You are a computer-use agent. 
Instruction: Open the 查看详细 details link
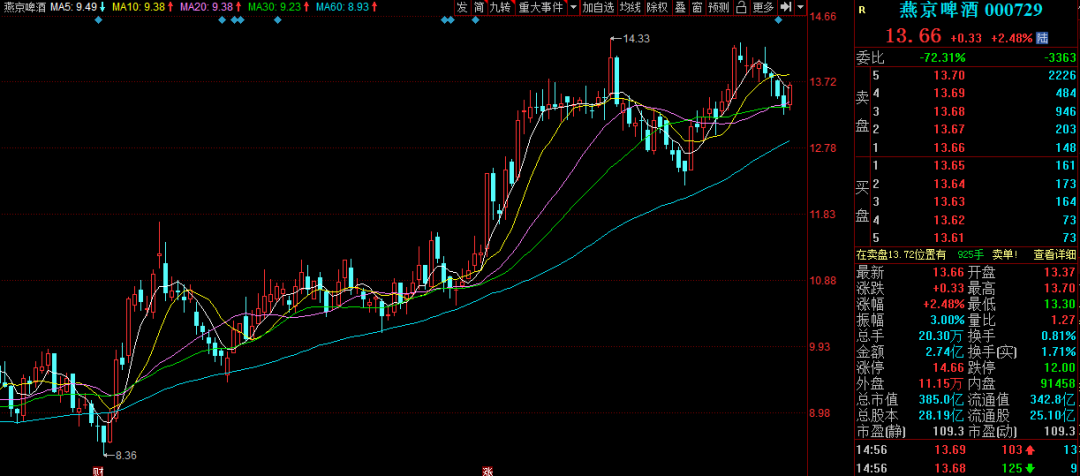1054,255
